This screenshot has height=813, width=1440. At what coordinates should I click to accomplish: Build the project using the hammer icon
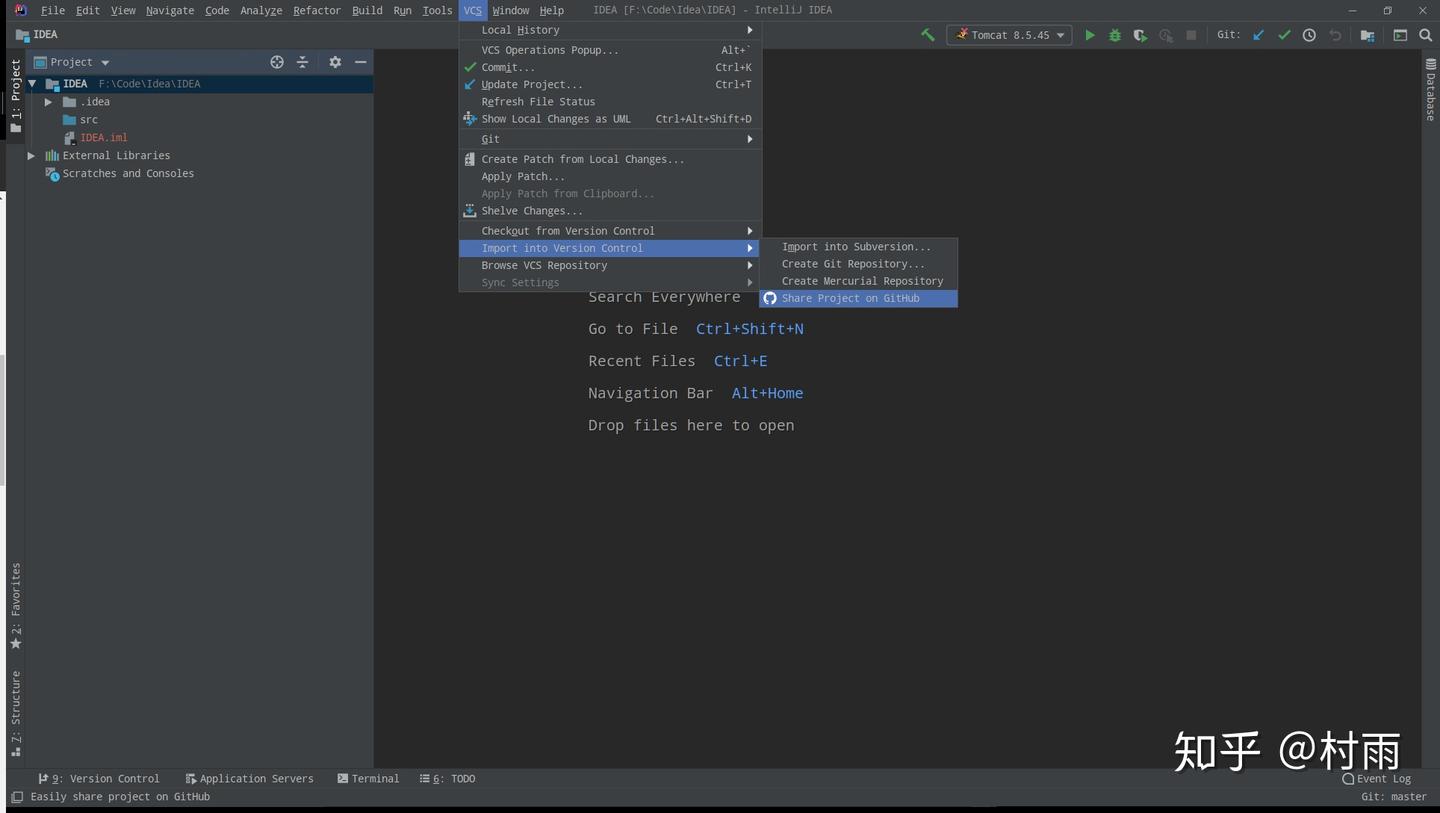[x=927, y=35]
